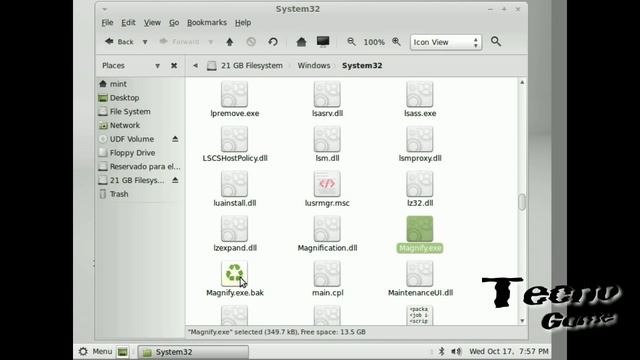640x360 pixels.
Task: Click the scrollbar up arrow
Action: coord(522,82)
